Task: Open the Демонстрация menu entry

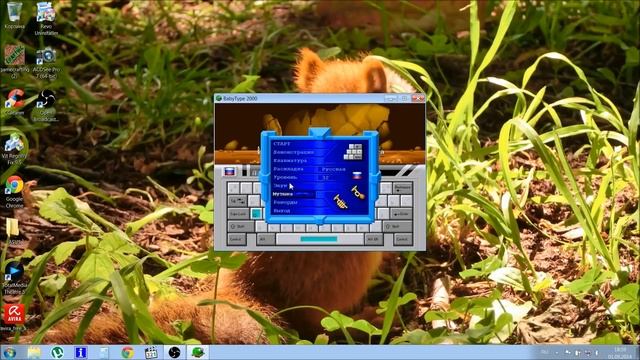Action: point(293,152)
